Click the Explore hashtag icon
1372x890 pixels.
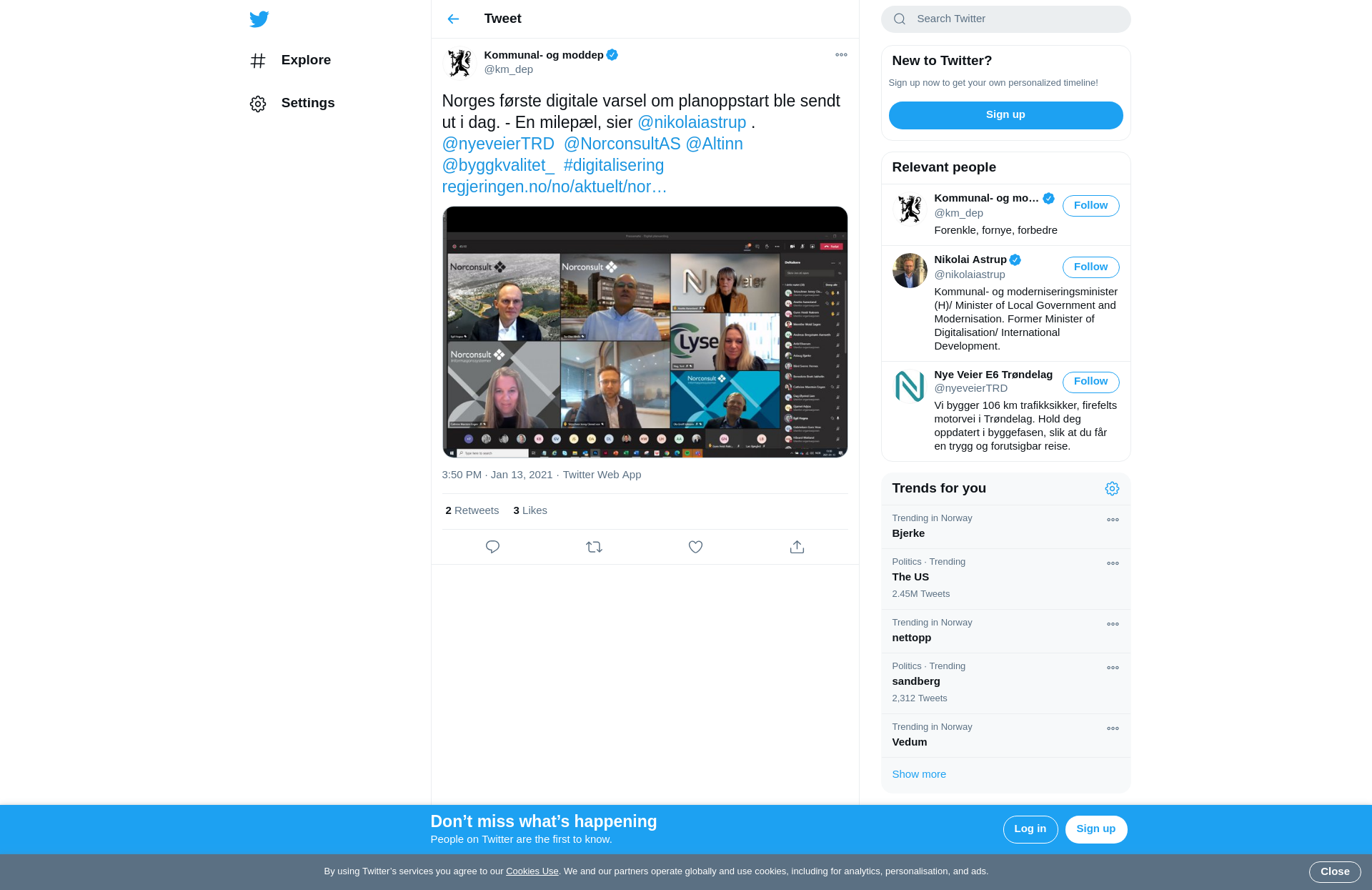pos(258,61)
